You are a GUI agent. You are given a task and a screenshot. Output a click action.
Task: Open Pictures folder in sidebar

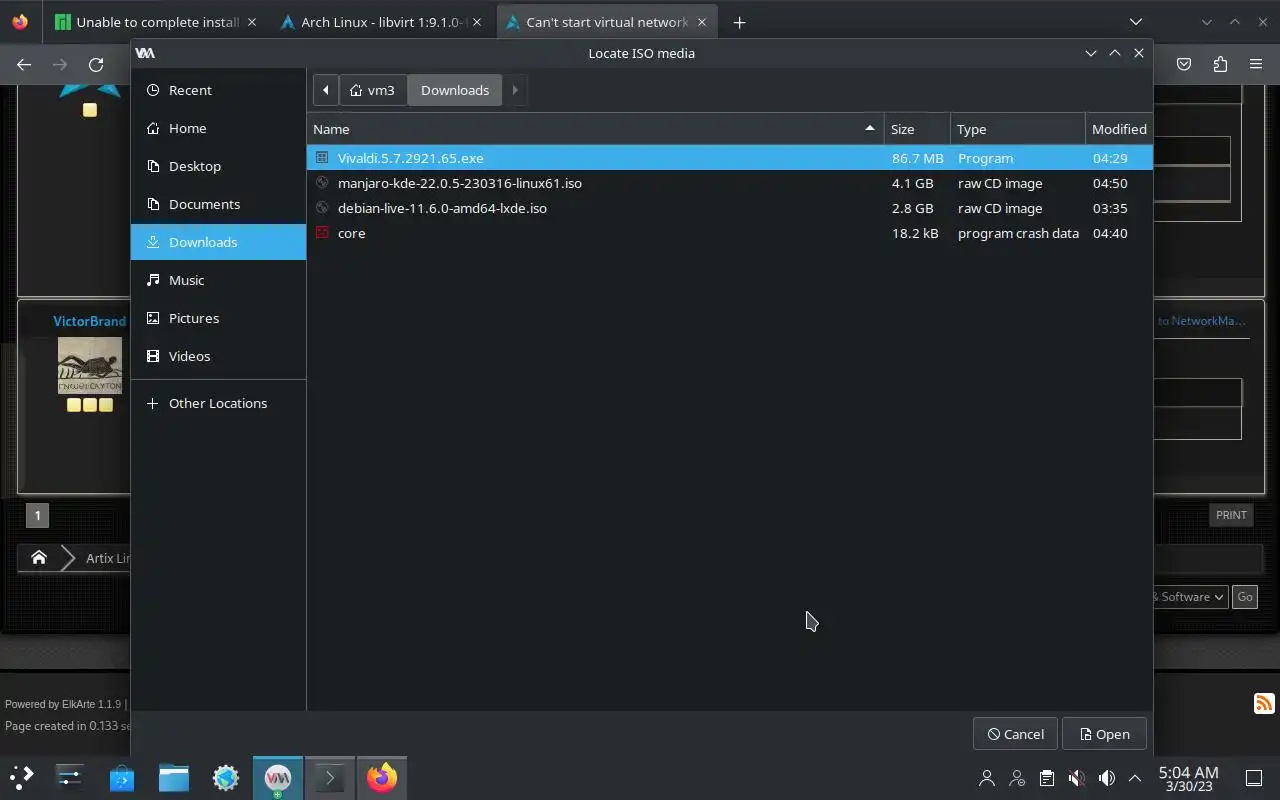218,318
